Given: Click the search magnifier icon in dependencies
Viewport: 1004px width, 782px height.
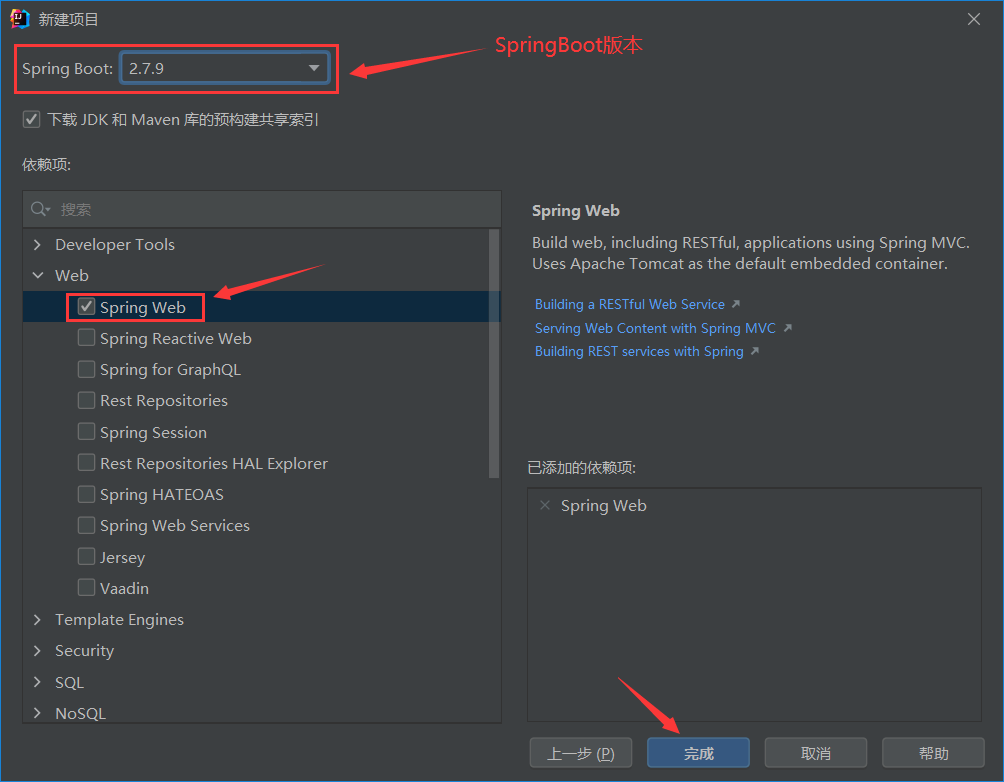Looking at the screenshot, I should pyautogui.click(x=39, y=209).
